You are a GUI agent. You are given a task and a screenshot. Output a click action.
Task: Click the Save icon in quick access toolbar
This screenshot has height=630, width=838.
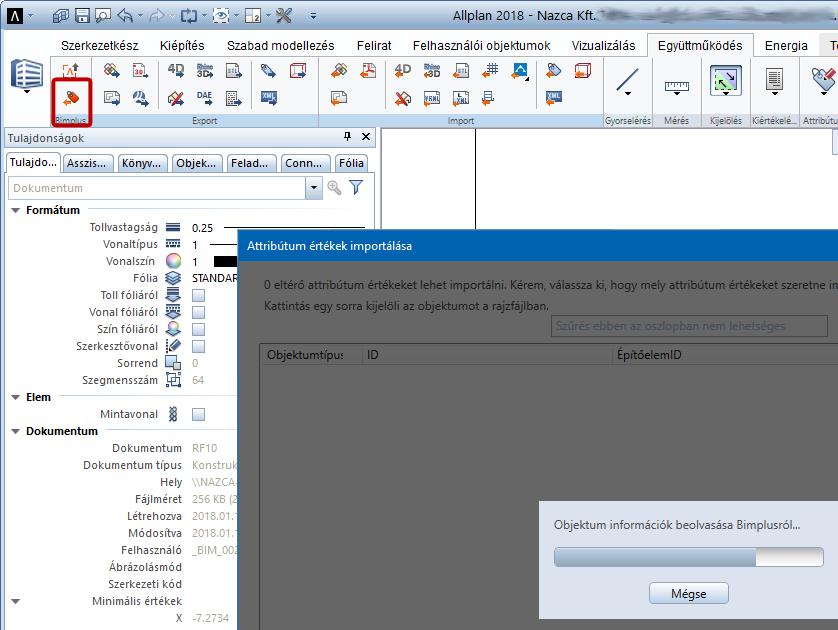[82, 15]
